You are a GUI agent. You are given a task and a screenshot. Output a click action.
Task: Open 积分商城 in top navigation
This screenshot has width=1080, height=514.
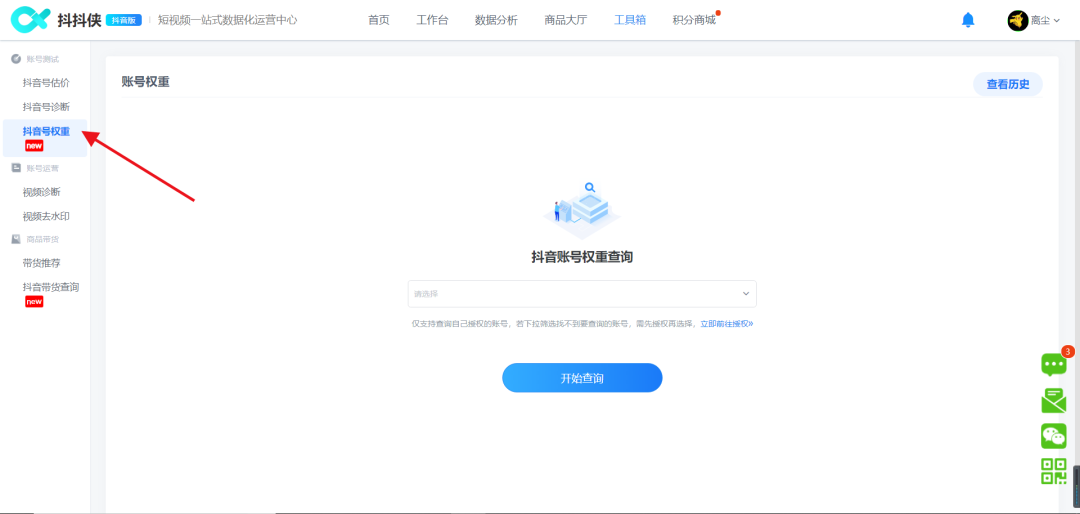click(x=694, y=20)
